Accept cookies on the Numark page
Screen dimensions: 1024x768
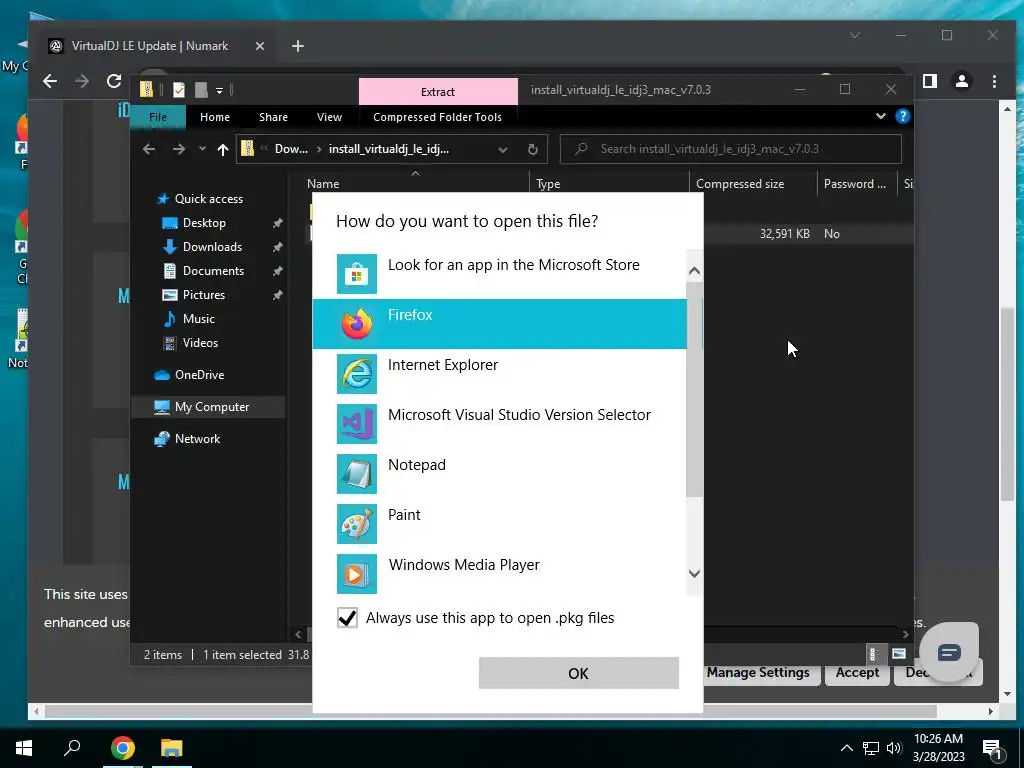tap(857, 672)
